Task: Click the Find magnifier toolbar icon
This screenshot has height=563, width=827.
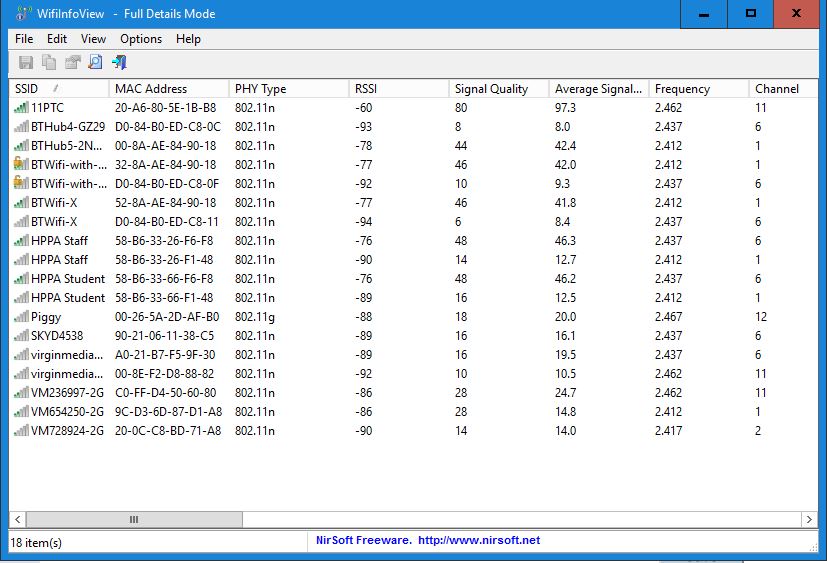Action: [x=95, y=63]
